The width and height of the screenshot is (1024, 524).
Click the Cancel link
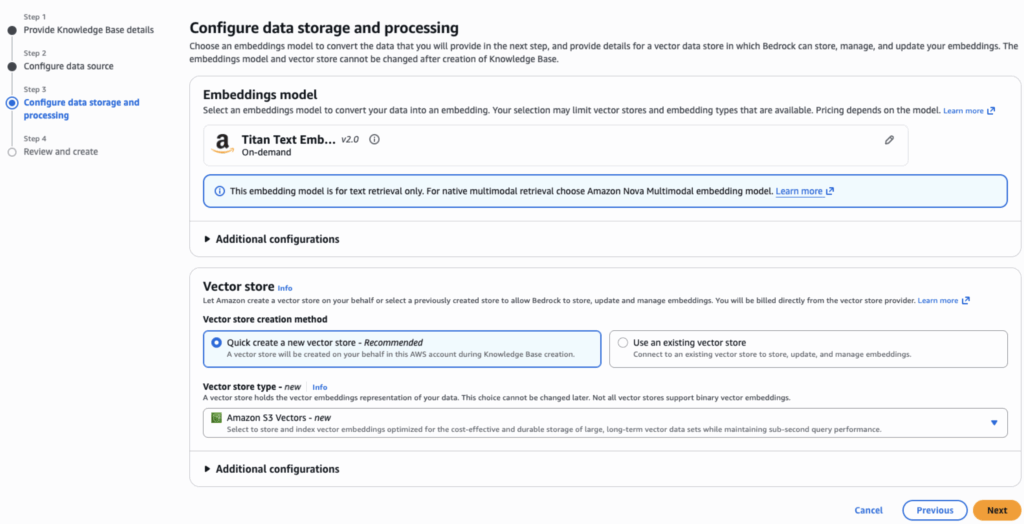coord(868,510)
